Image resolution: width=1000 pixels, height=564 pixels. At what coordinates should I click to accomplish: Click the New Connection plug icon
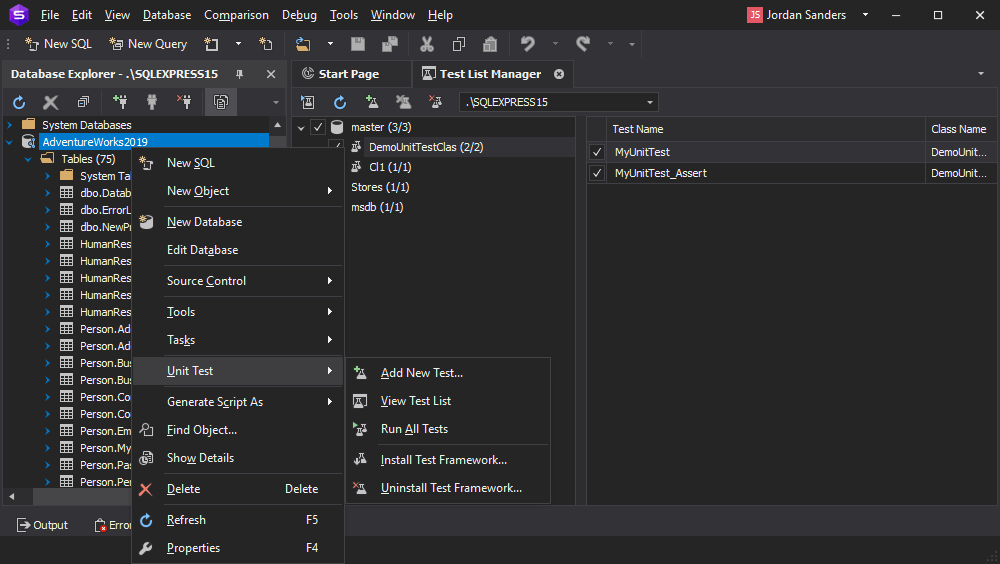click(119, 102)
